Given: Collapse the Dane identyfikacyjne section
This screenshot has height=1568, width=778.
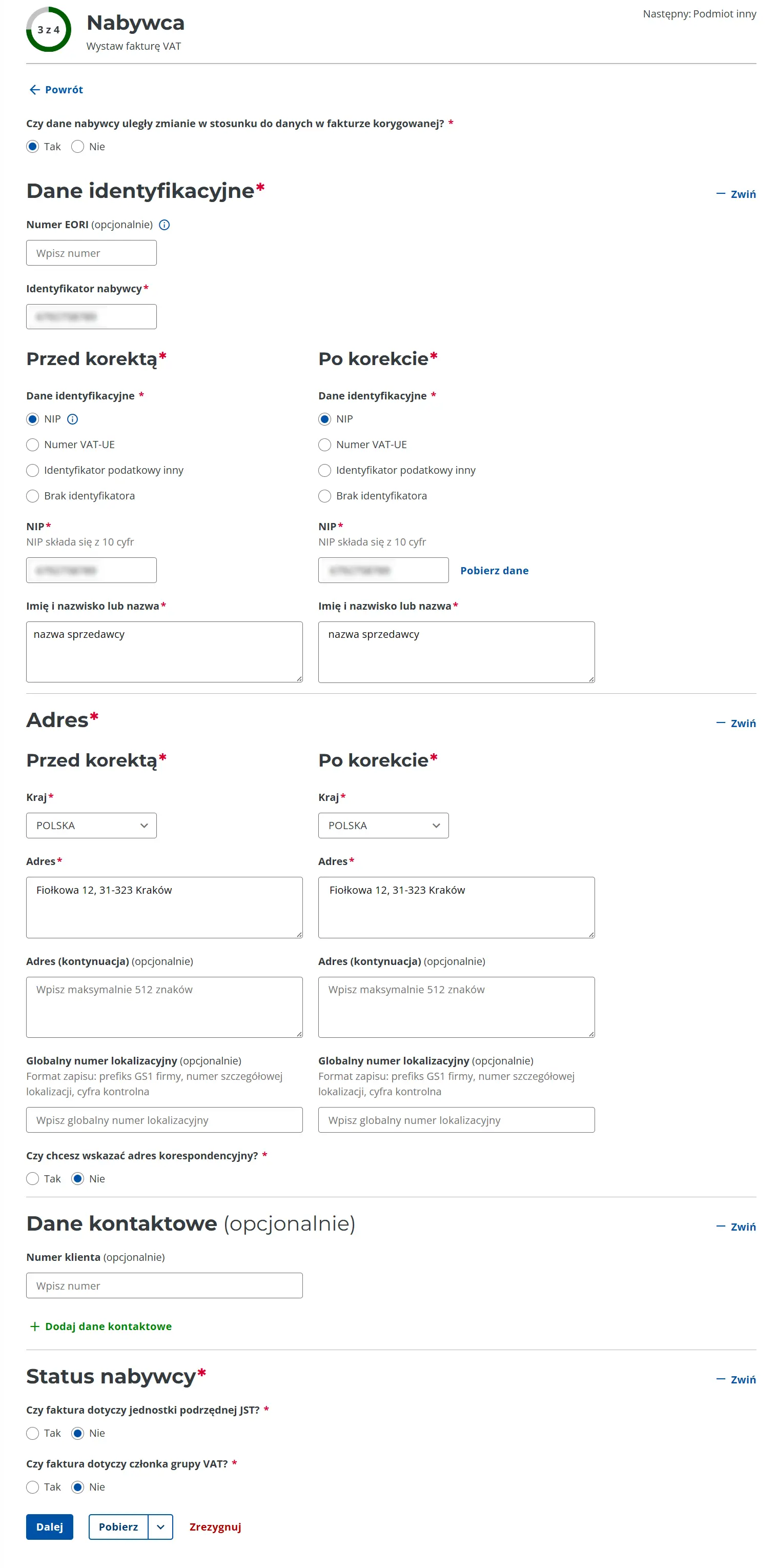Looking at the screenshot, I should [735, 194].
